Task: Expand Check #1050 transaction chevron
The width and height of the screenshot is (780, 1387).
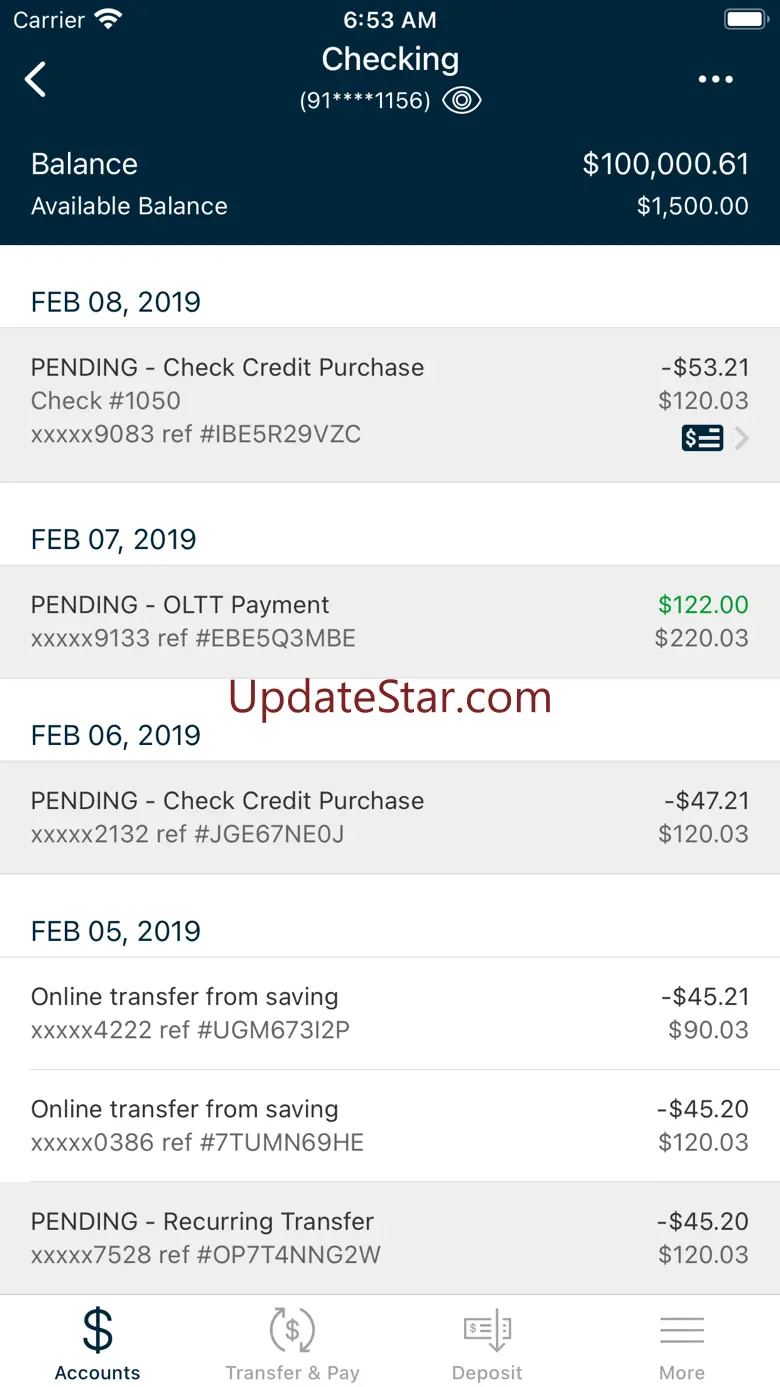Action: pos(742,438)
